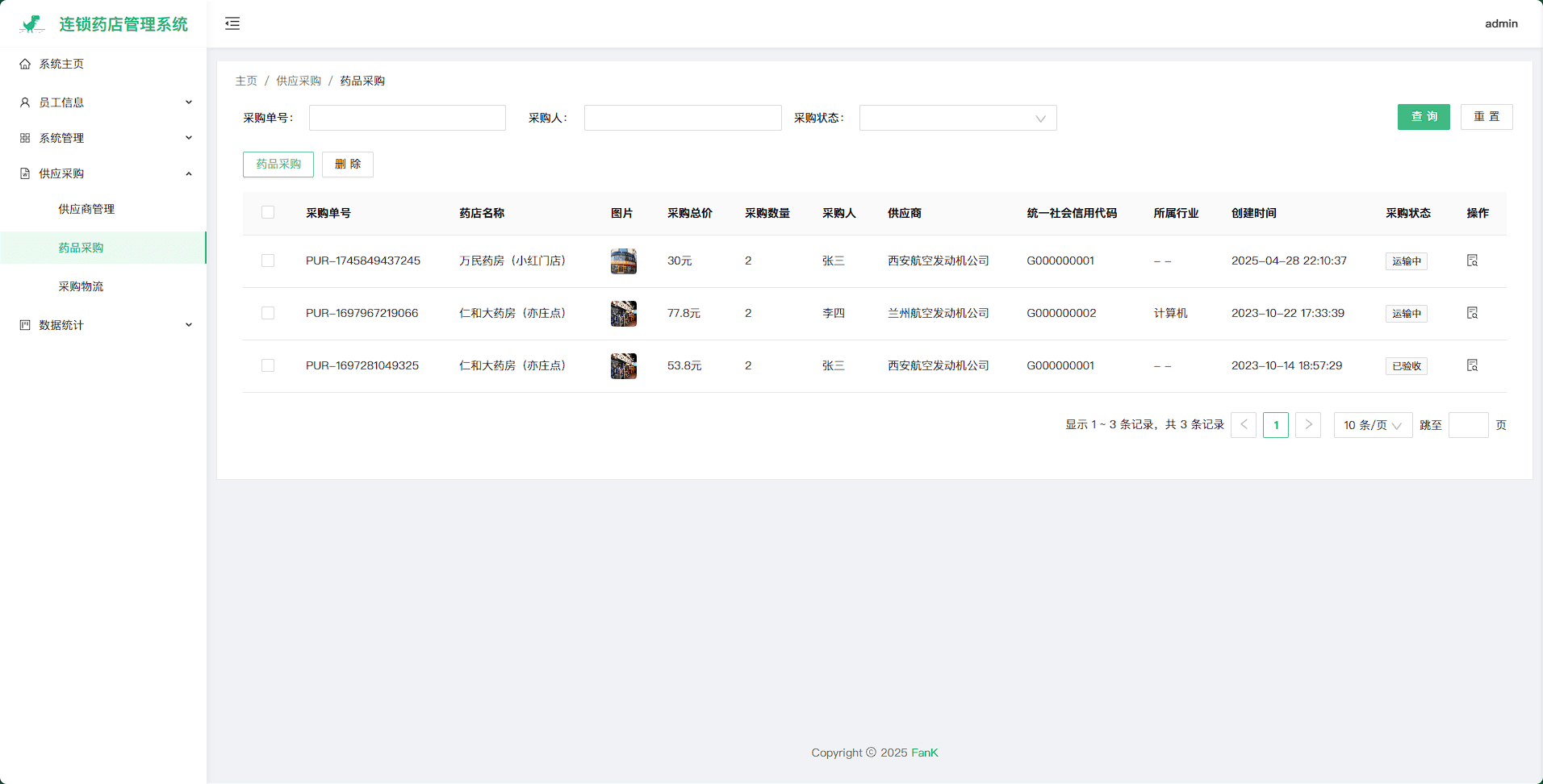Click the 重置 reset button
Screen dimensions: 1543x784
coord(1486,117)
